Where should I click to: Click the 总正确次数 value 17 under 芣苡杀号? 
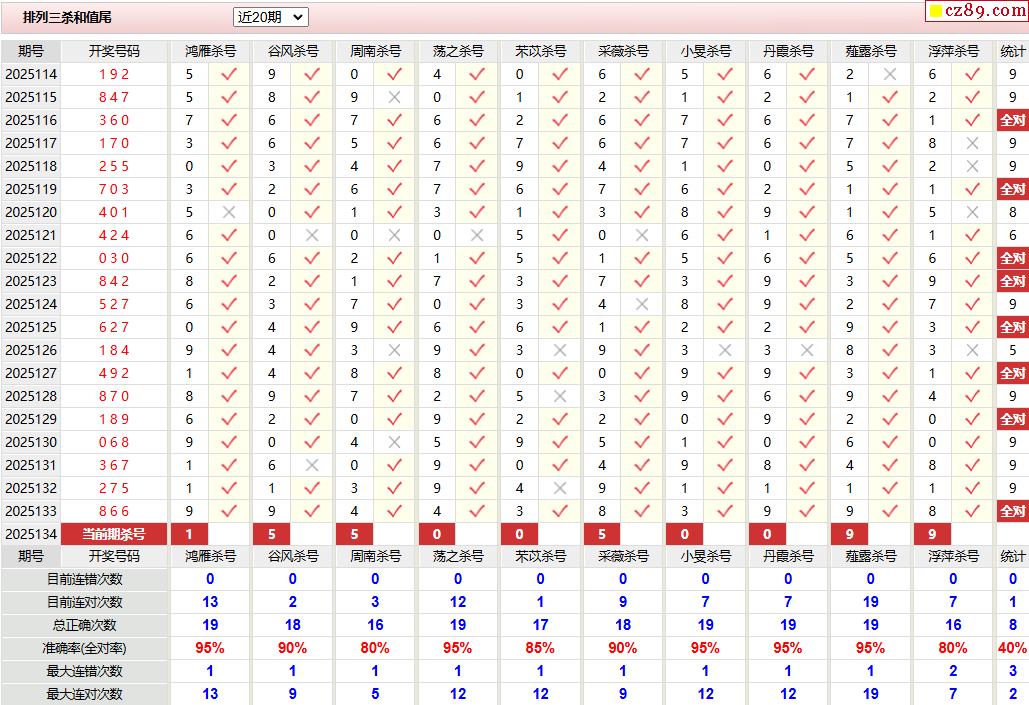tap(540, 625)
